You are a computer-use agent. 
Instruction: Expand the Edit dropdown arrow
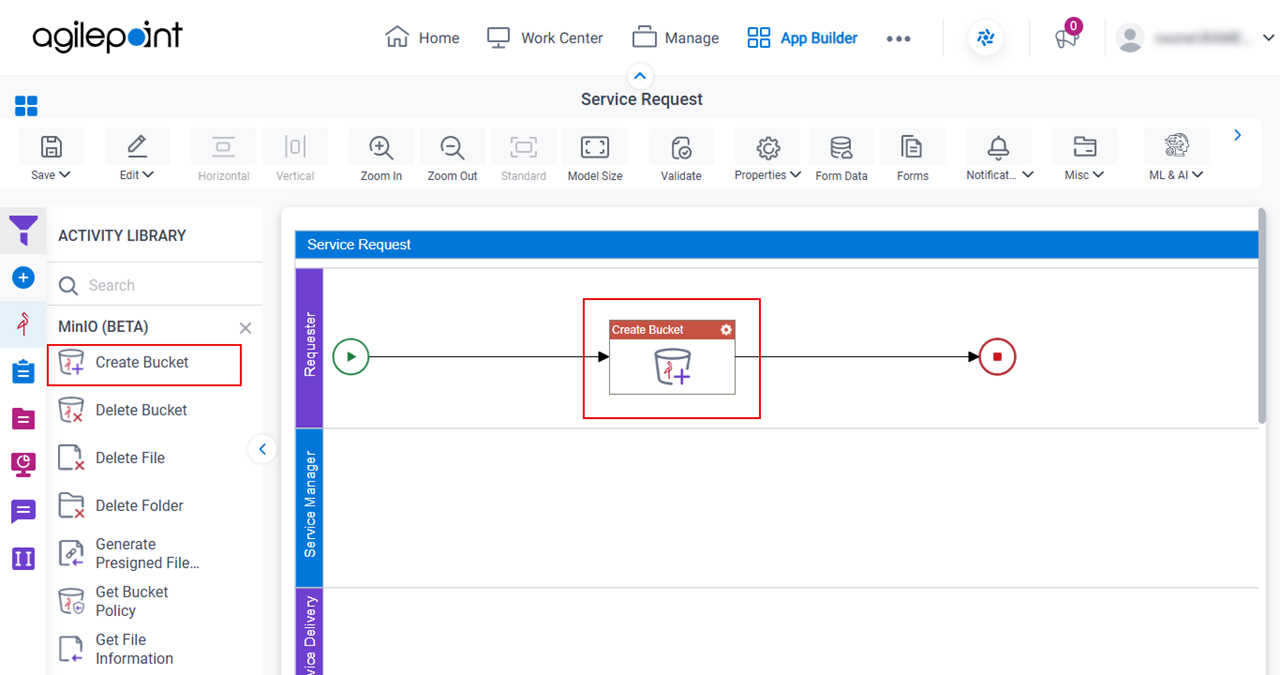(149, 175)
